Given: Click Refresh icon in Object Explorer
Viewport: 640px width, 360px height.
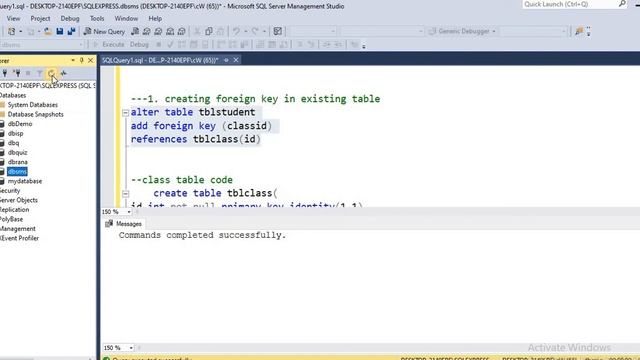Looking at the screenshot, I should [51, 73].
